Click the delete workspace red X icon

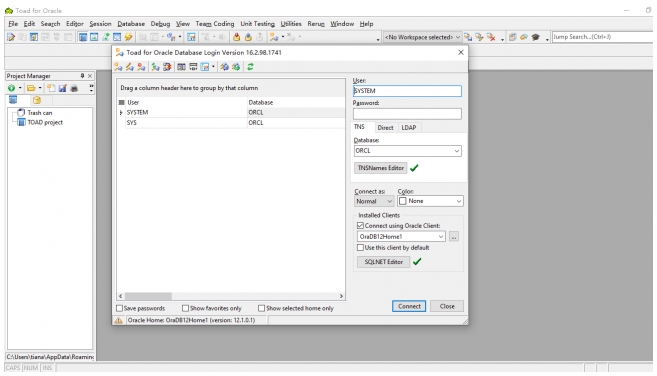point(491,37)
